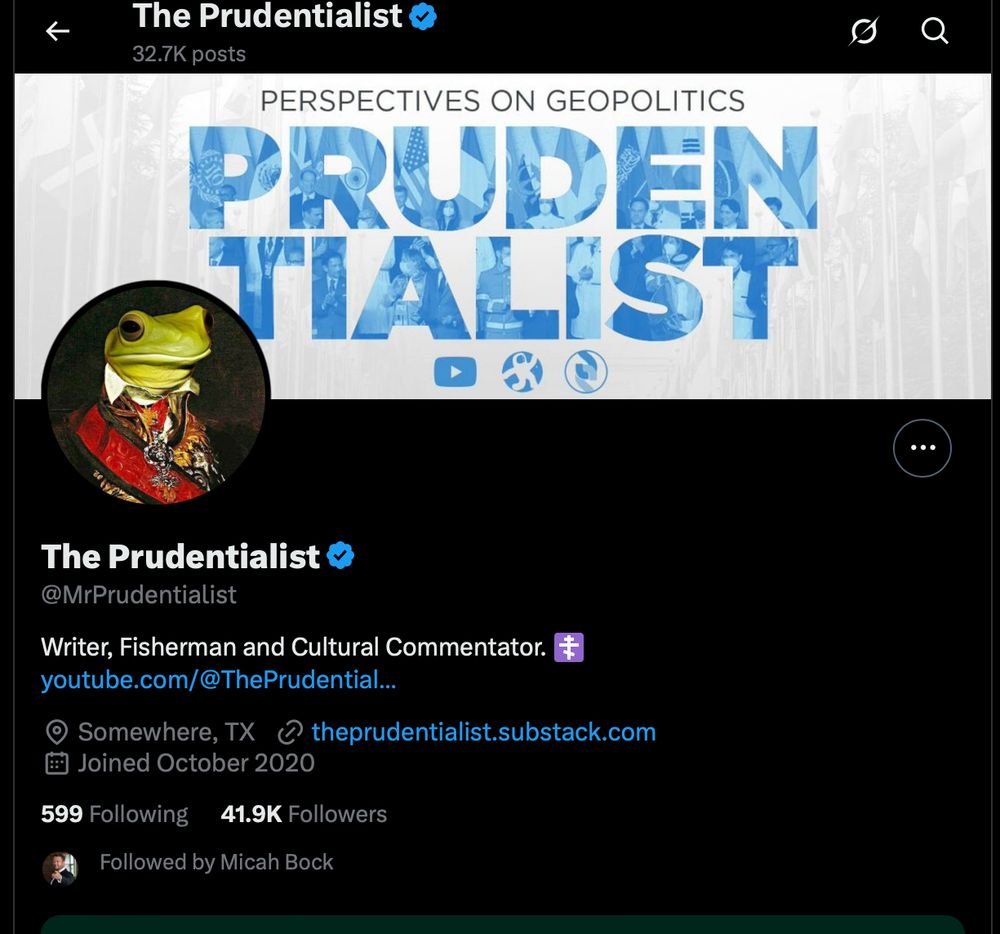Open Followed by Micah Bock

216,862
